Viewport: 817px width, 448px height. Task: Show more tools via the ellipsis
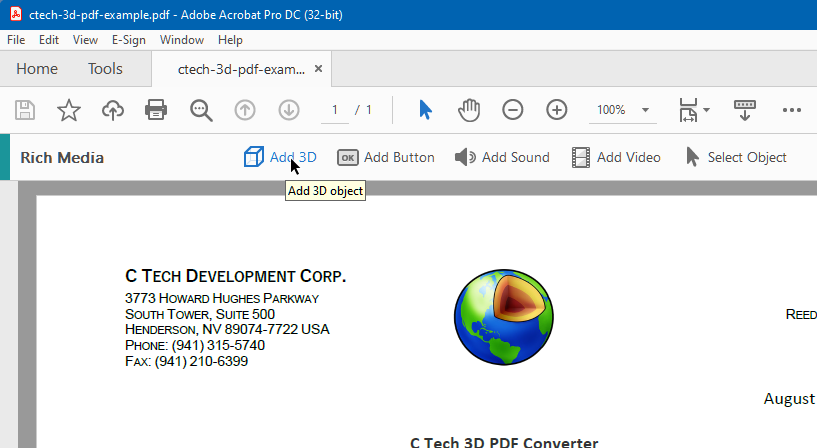(x=791, y=110)
